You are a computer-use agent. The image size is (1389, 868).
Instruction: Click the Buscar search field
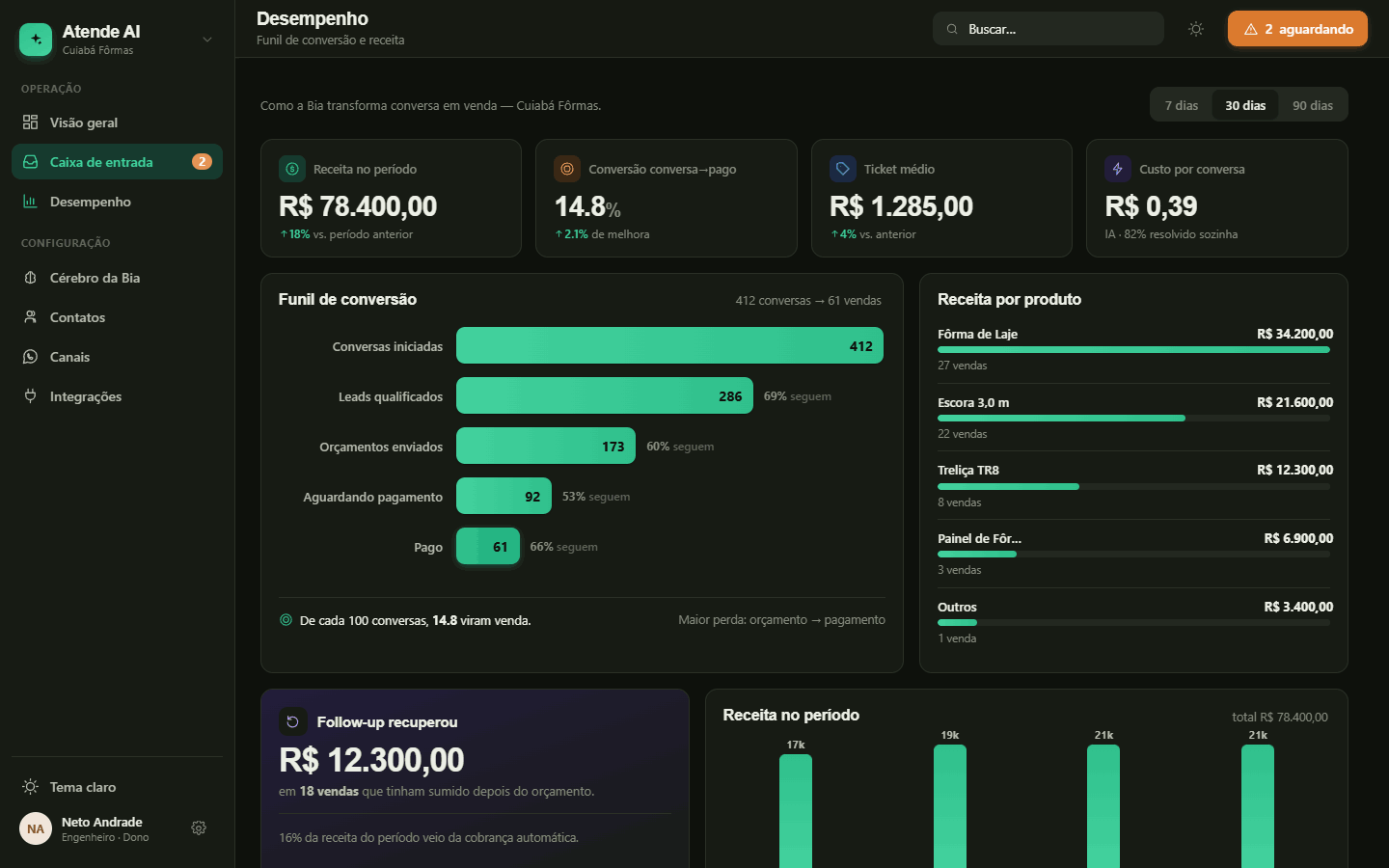[1049, 29]
